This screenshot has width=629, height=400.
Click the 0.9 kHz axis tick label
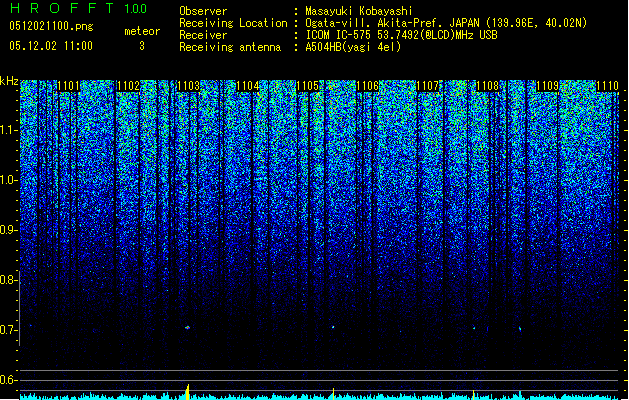click(8, 230)
